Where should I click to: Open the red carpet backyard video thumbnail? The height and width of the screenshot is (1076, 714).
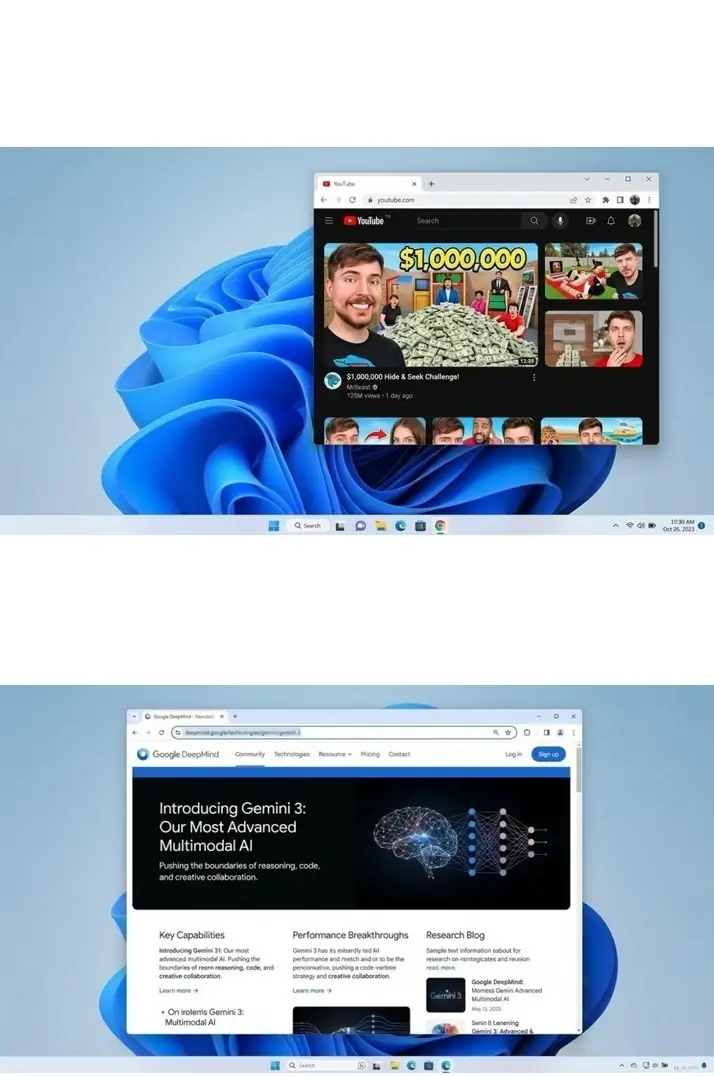[594, 271]
